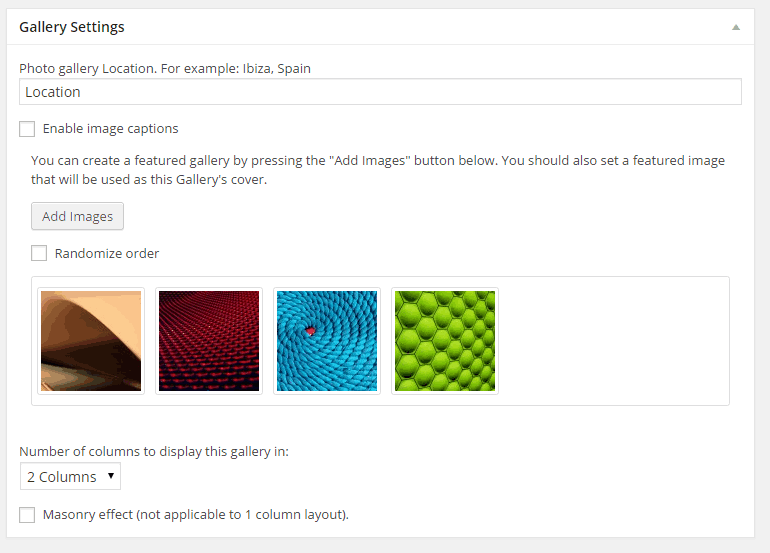Click the featured gallery instruction paragraph
770x553 pixels.
click(378, 170)
